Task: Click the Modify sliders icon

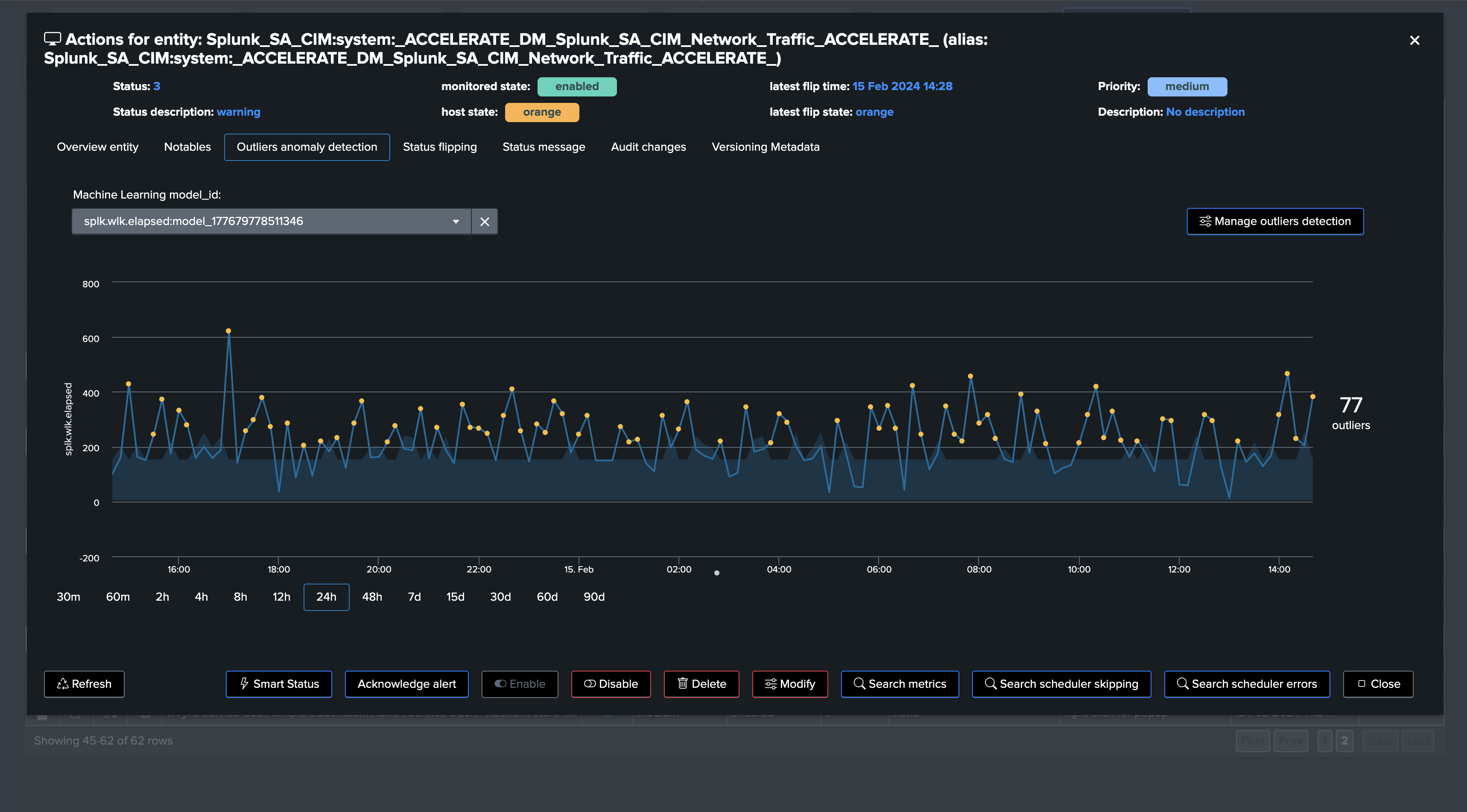Action: (771, 684)
